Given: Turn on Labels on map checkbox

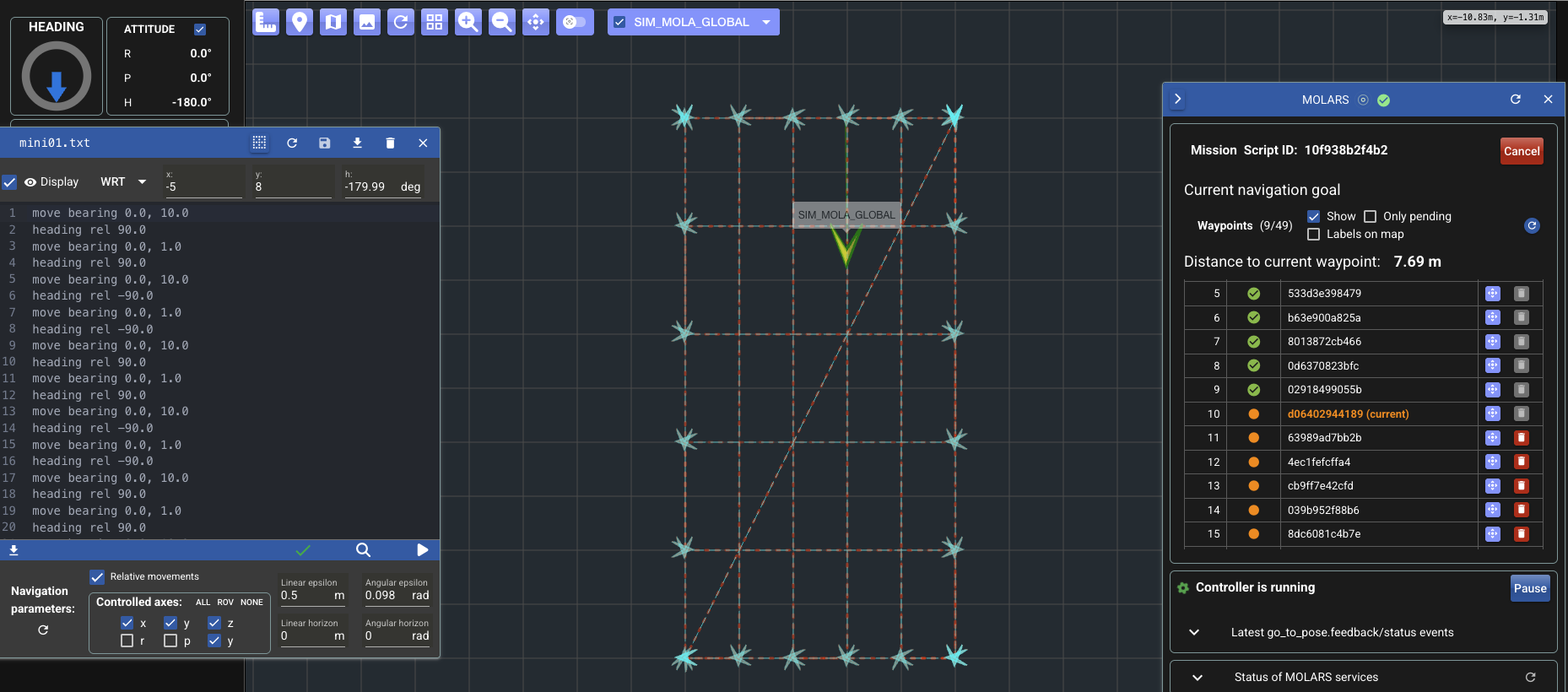Looking at the screenshot, I should click(1313, 235).
